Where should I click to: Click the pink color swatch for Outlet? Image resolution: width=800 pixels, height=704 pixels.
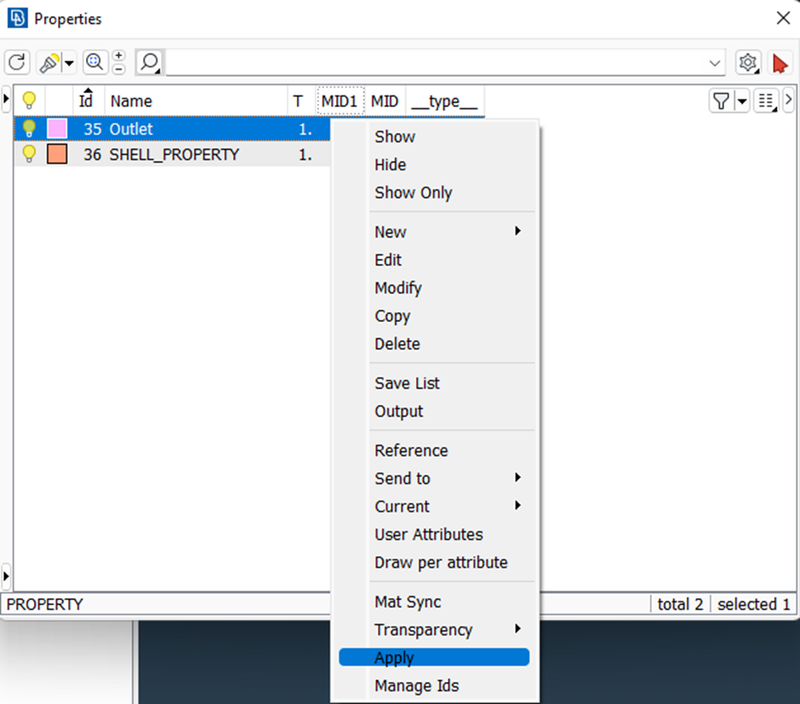pyautogui.click(x=57, y=129)
